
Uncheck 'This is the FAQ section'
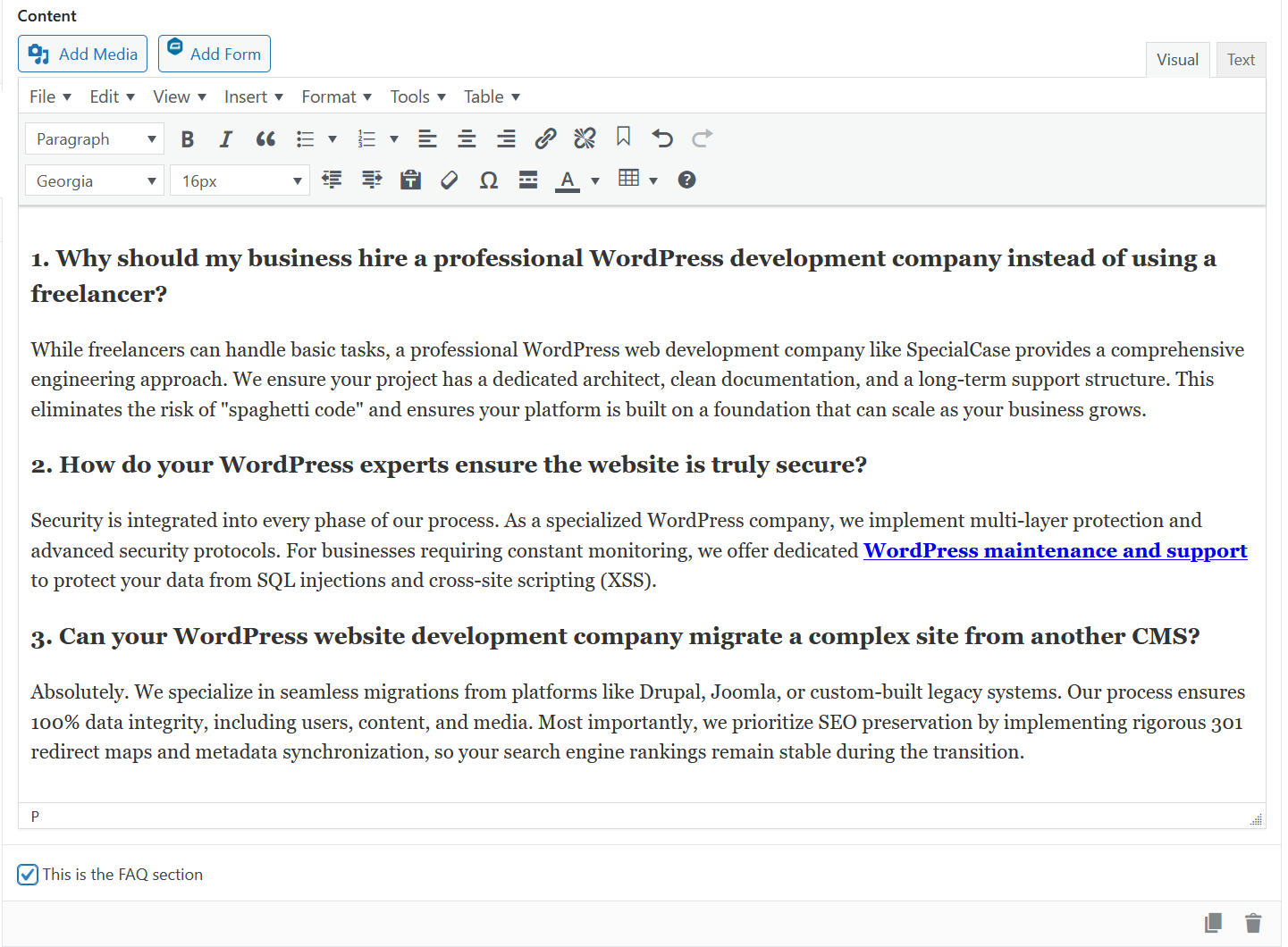[x=28, y=875]
